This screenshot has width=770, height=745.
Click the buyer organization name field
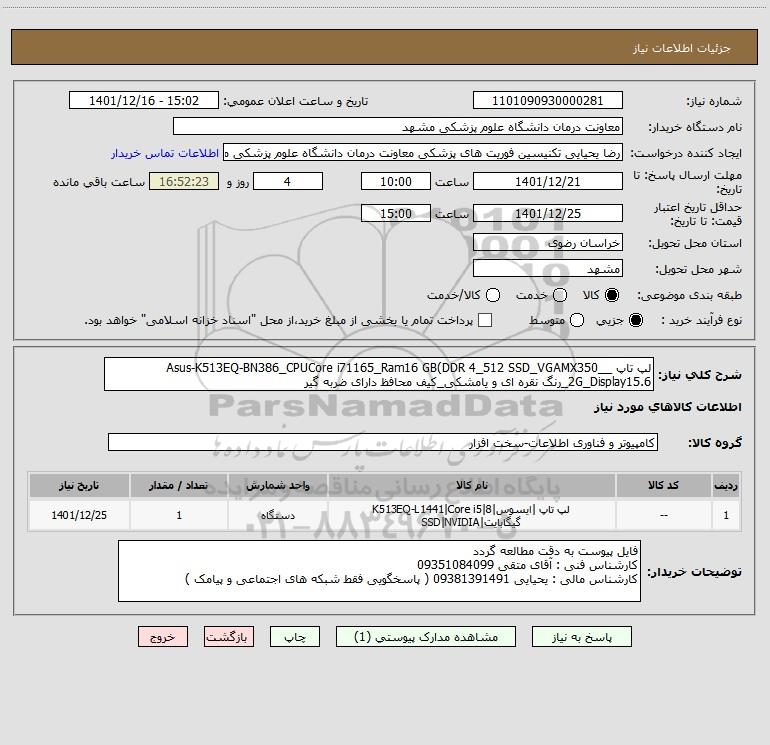coord(398,127)
